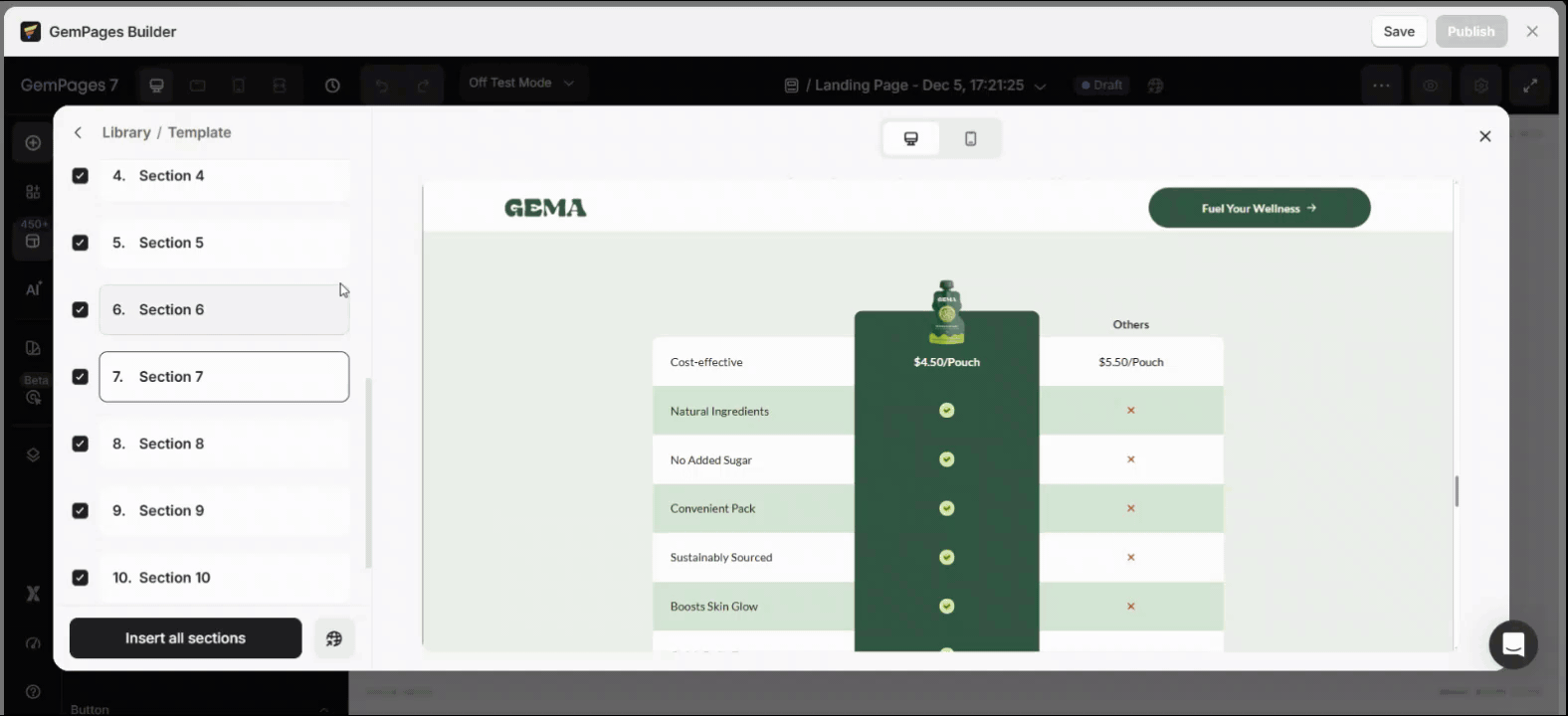Click the 'Others' column header
1568x716 pixels.
(x=1131, y=324)
